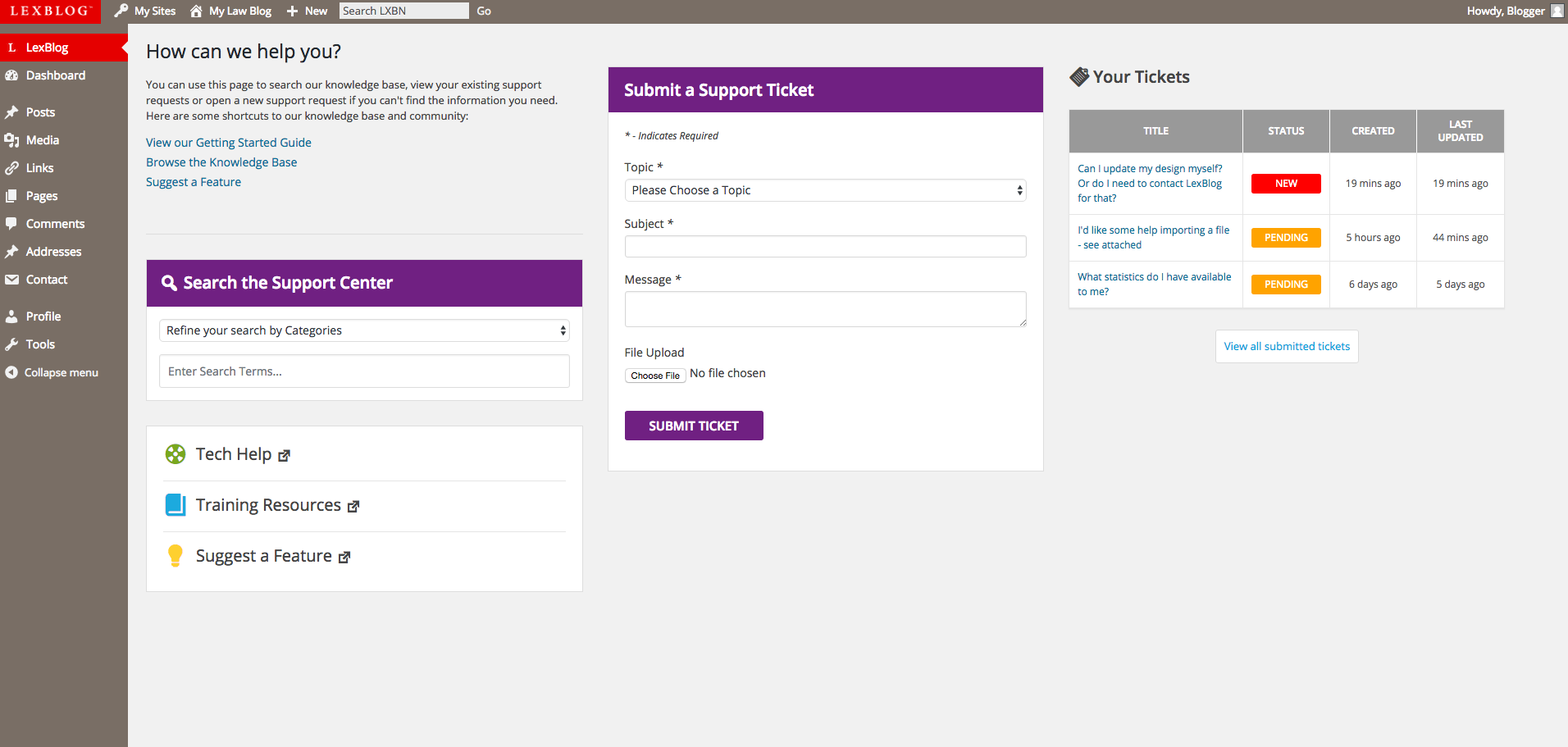Click the blue Training Resources book icon

click(x=175, y=505)
